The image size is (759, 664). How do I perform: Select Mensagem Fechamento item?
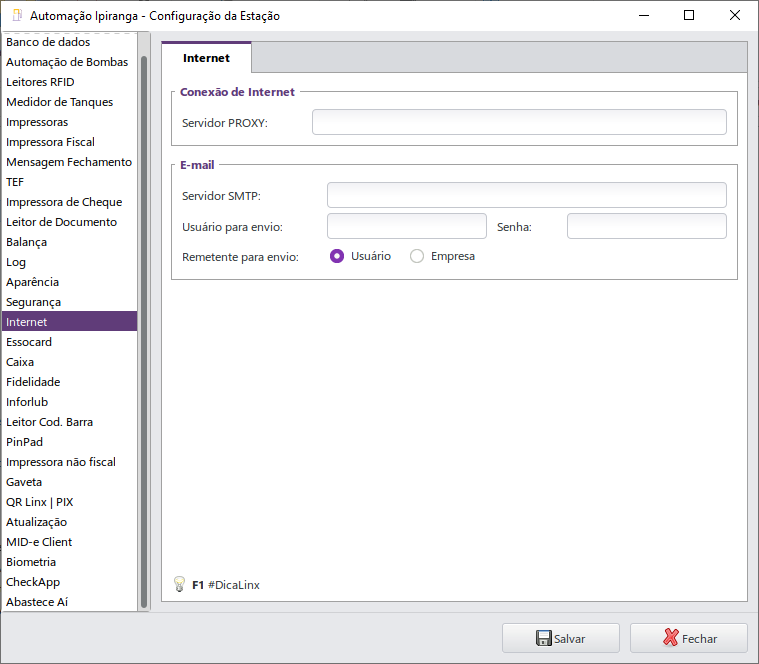(x=69, y=162)
